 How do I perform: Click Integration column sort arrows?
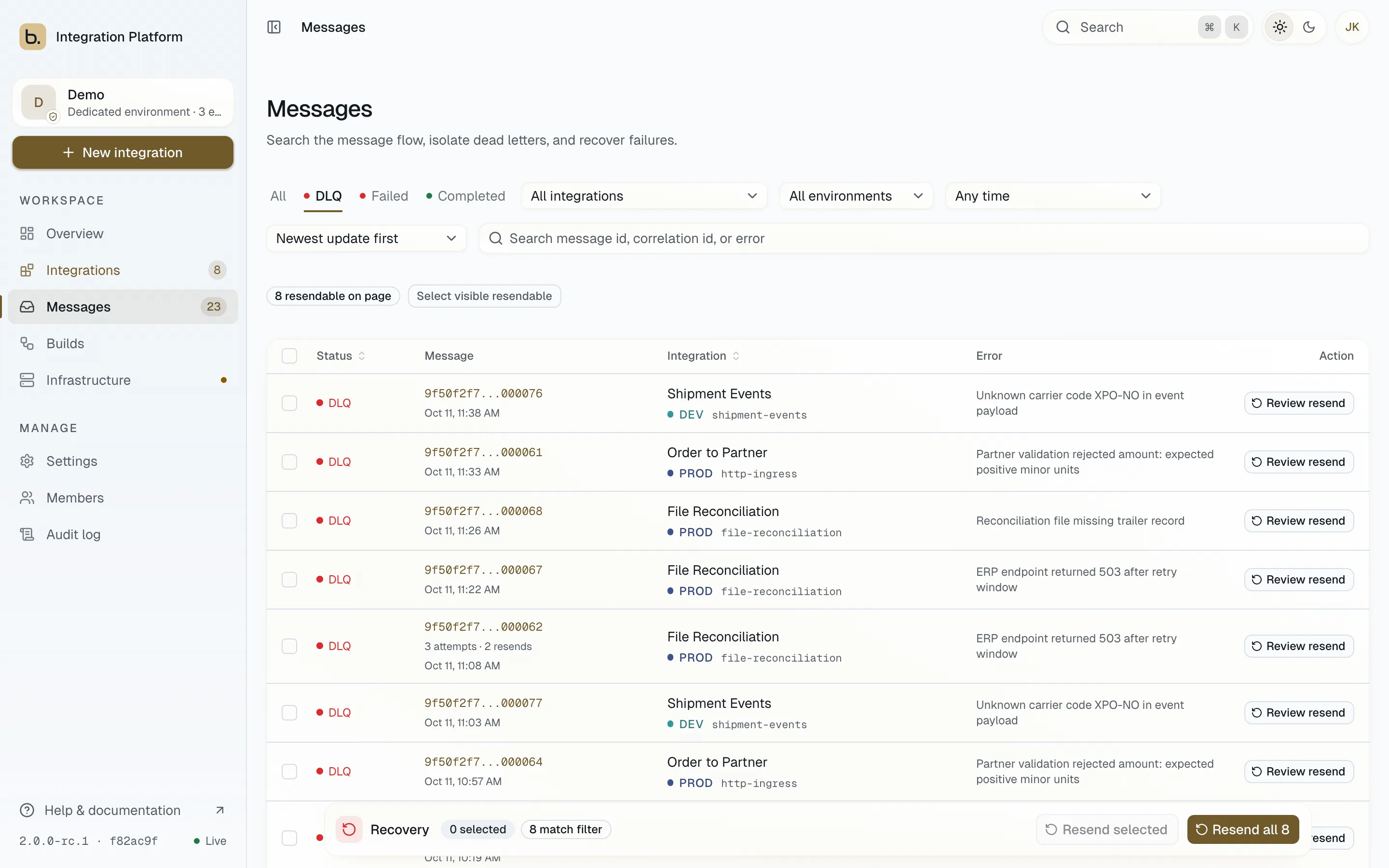(x=736, y=356)
